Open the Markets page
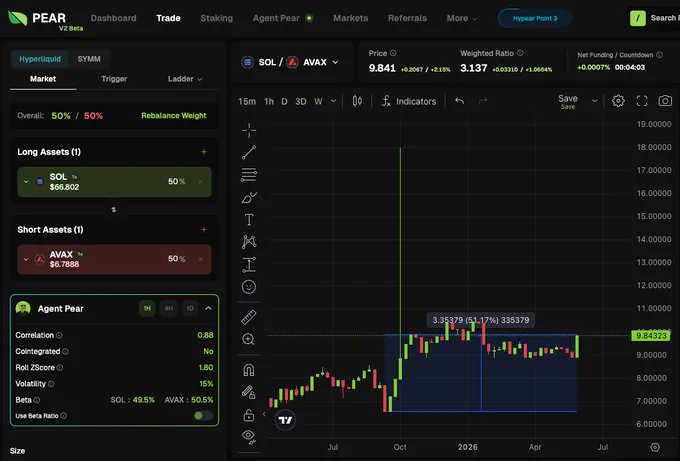The height and width of the screenshot is (461, 680). pyautogui.click(x=350, y=18)
